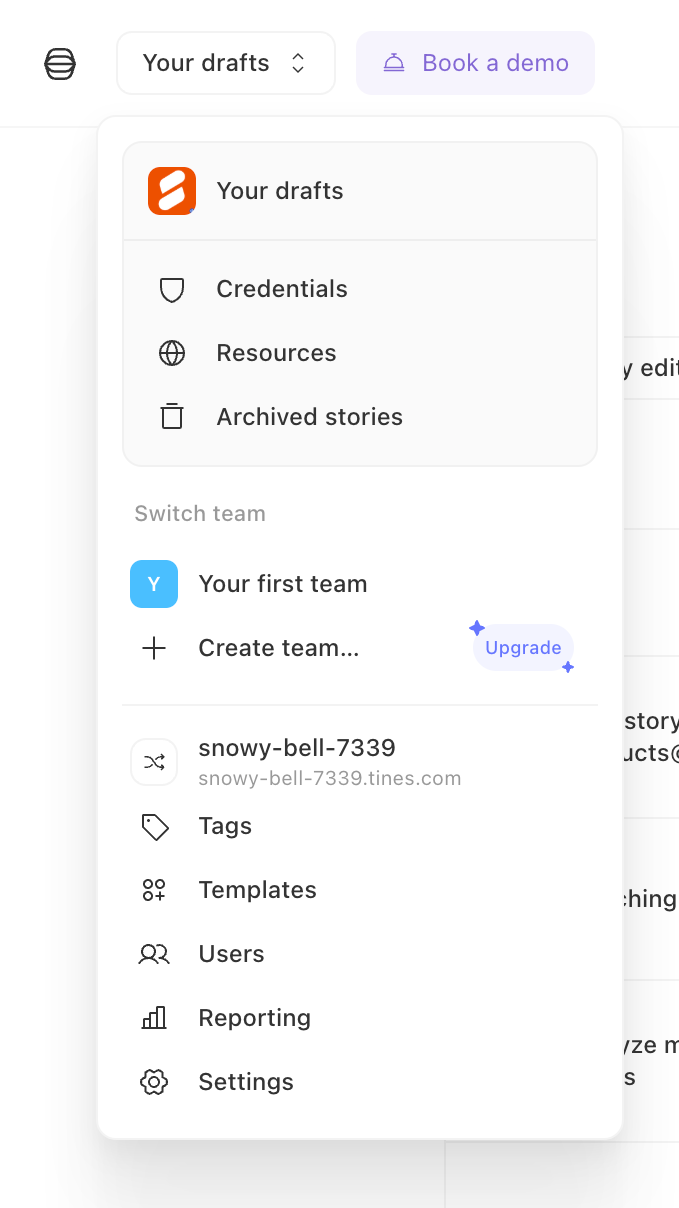Viewport: 679px width, 1208px height.
Task: Open Reporting via the bar chart icon
Action: [x=154, y=1018]
